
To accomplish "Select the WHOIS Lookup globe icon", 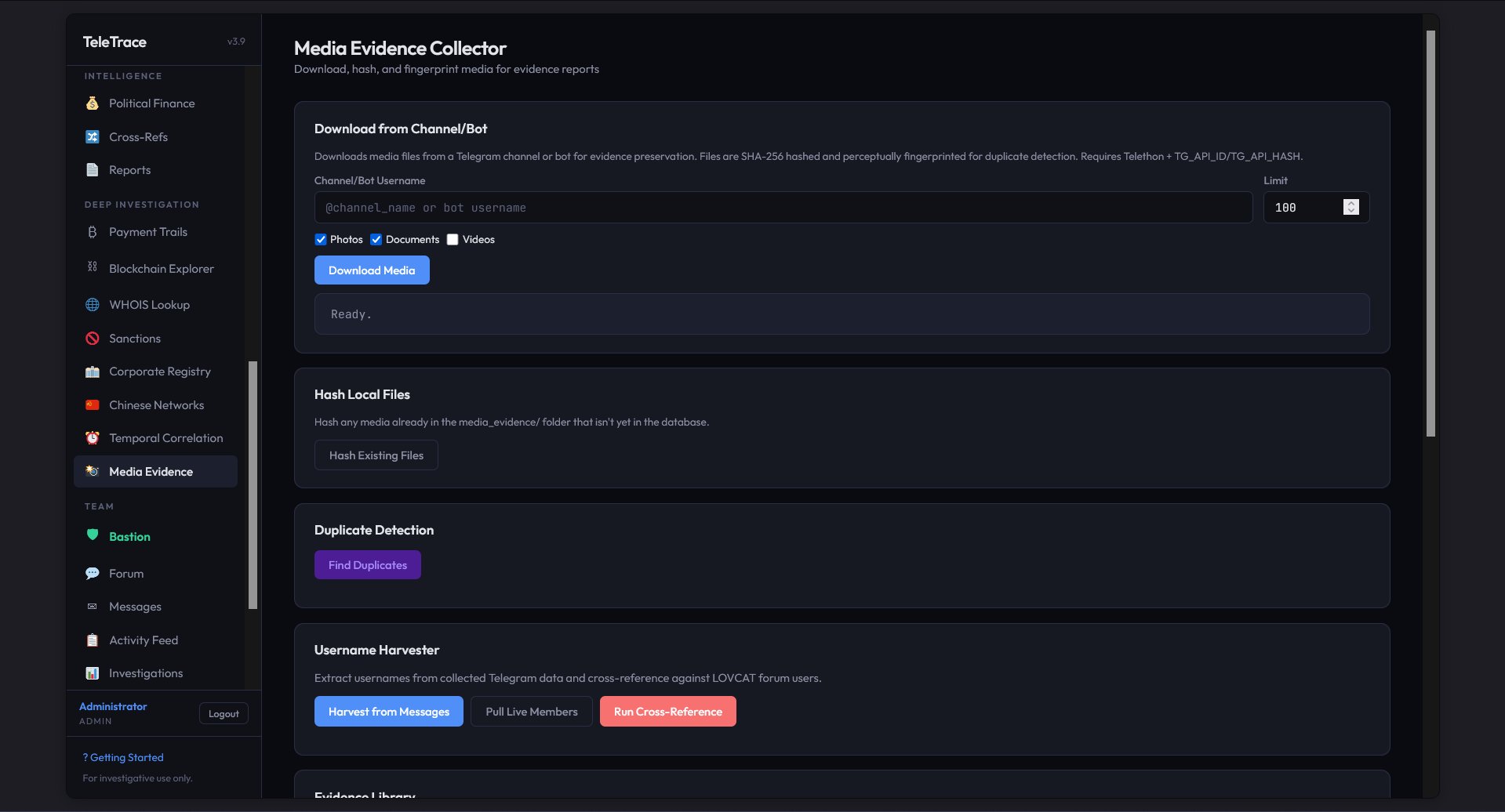I will click(x=93, y=305).
